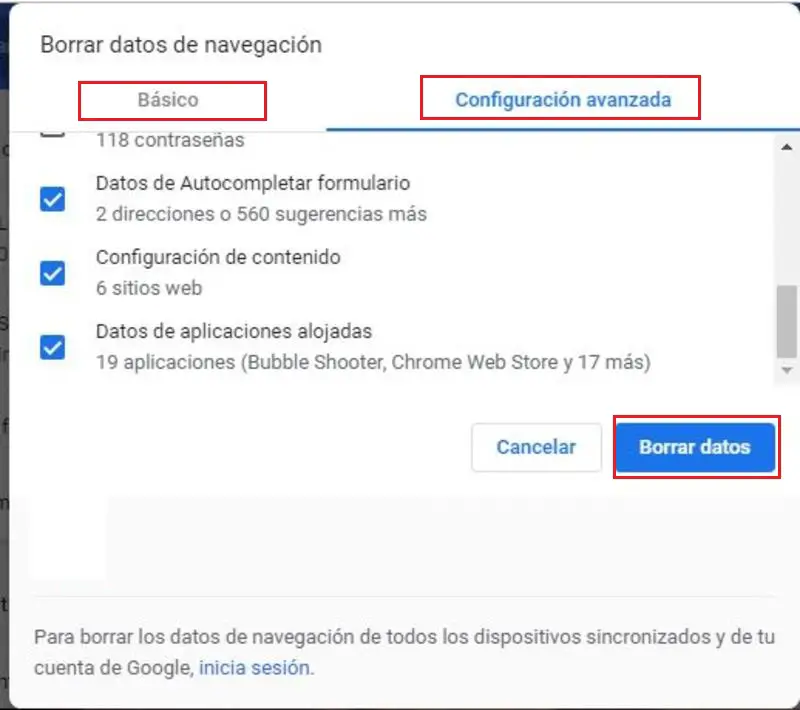The width and height of the screenshot is (800, 710).
Task: Click the Borrar datos de navegación title
Action: [181, 45]
